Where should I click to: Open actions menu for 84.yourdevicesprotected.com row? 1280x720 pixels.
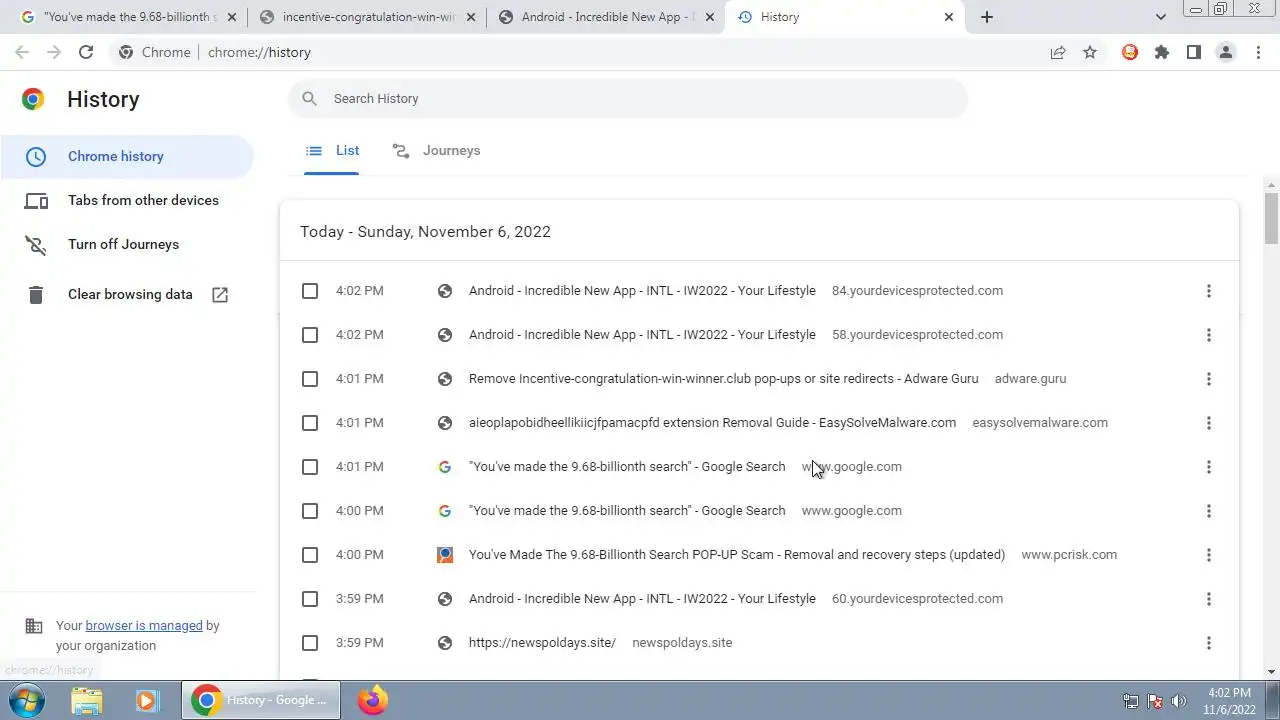point(1208,291)
